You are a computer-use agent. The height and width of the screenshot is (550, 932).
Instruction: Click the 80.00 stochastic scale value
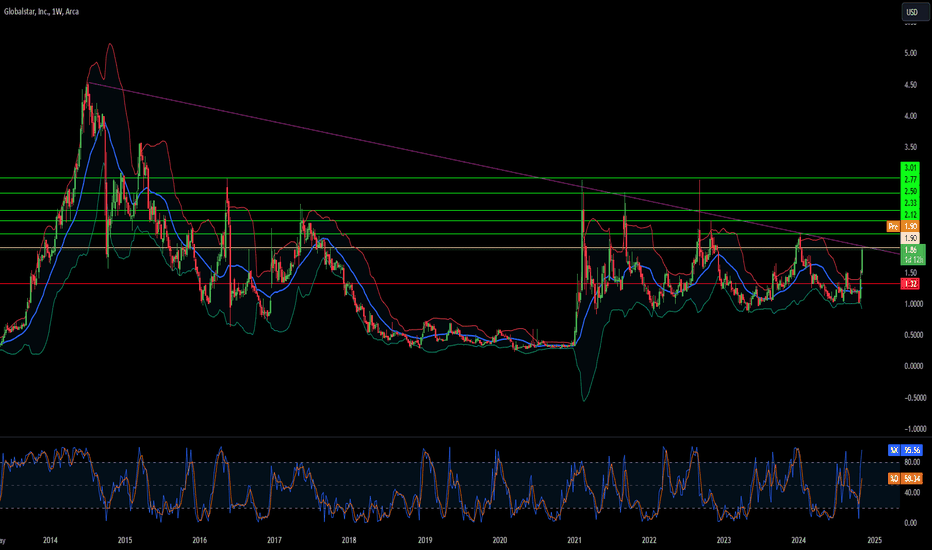[911, 462]
